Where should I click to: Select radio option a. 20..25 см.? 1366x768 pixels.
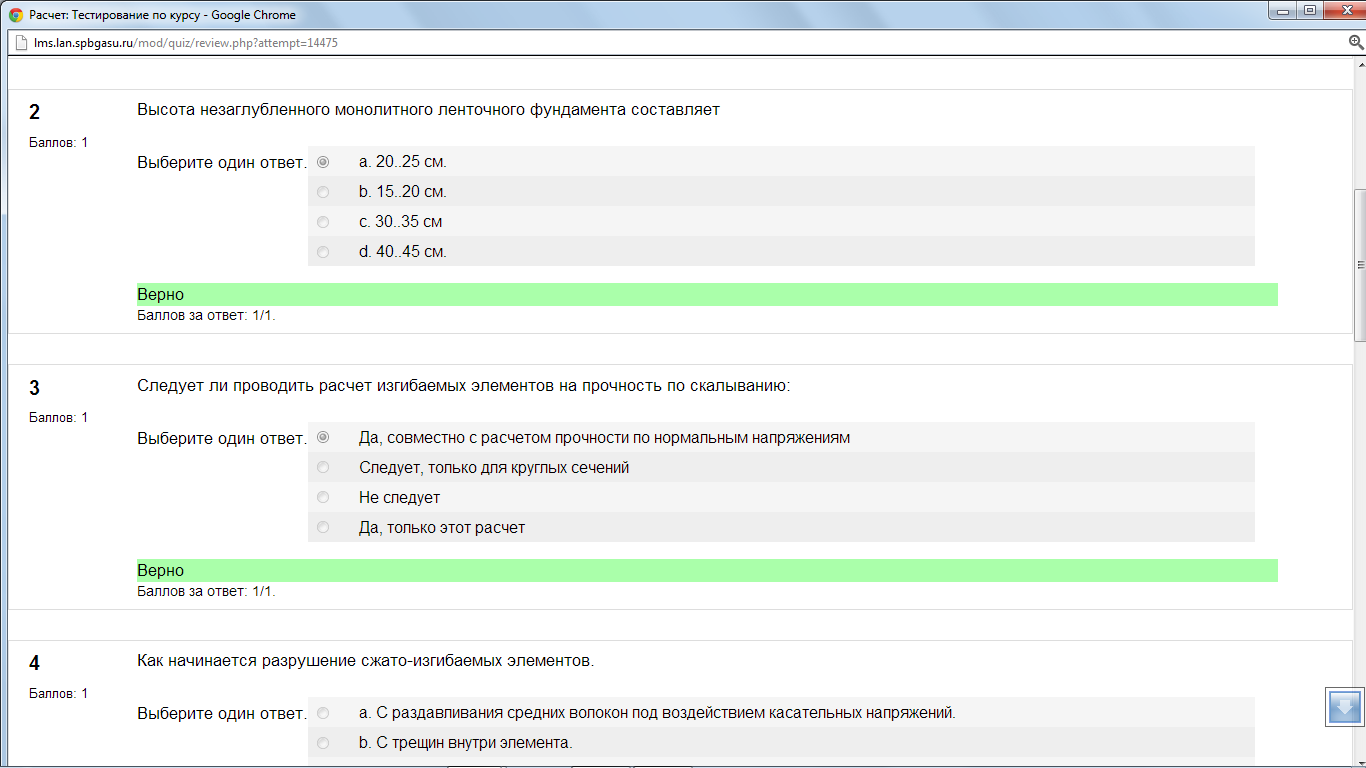click(323, 162)
